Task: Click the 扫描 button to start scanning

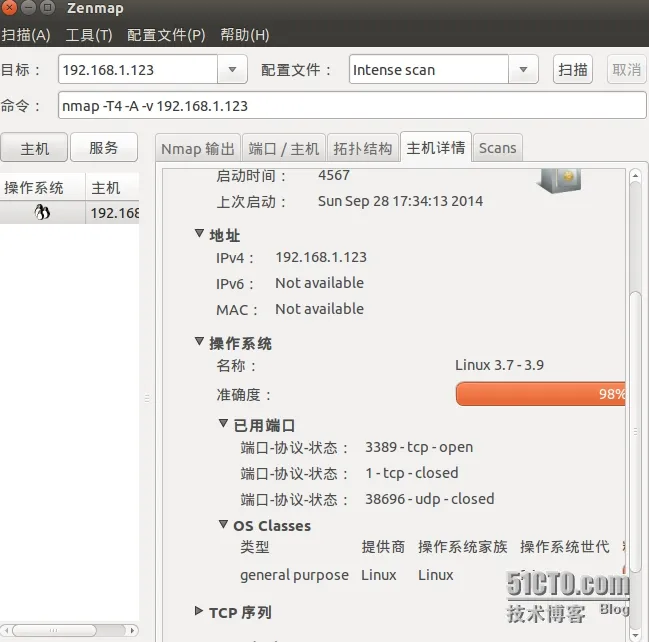Action: 573,69
